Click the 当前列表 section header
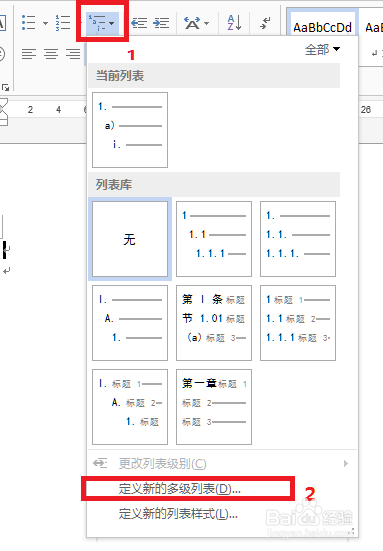Screen dimensions: 383x551 point(214,76)
